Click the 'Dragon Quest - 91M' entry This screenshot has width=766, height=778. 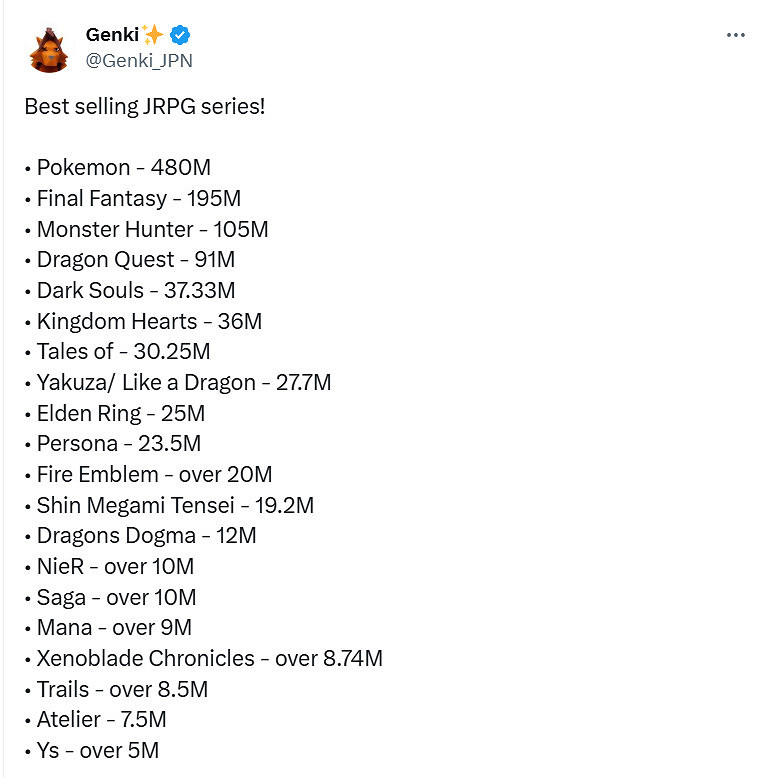click(135, 260)
